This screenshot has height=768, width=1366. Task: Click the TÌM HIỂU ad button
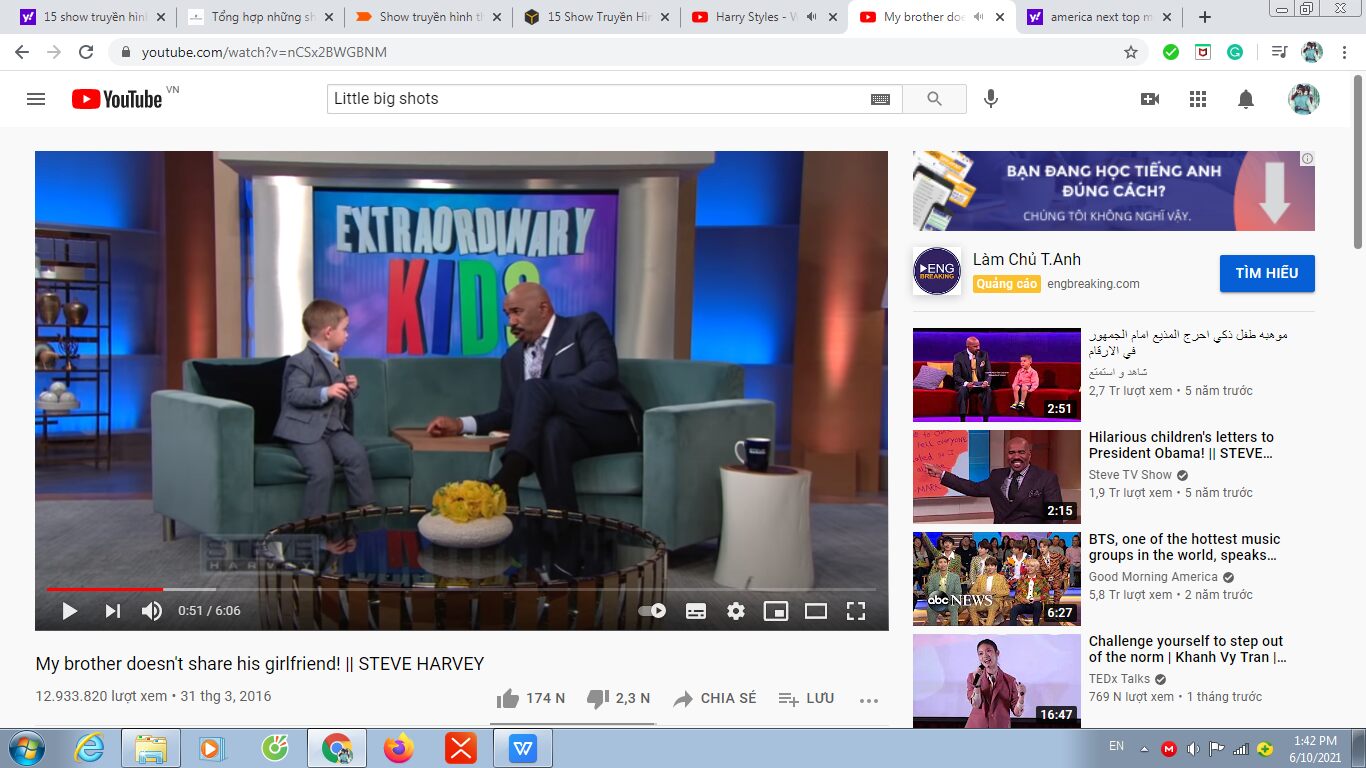[1267, 273]
